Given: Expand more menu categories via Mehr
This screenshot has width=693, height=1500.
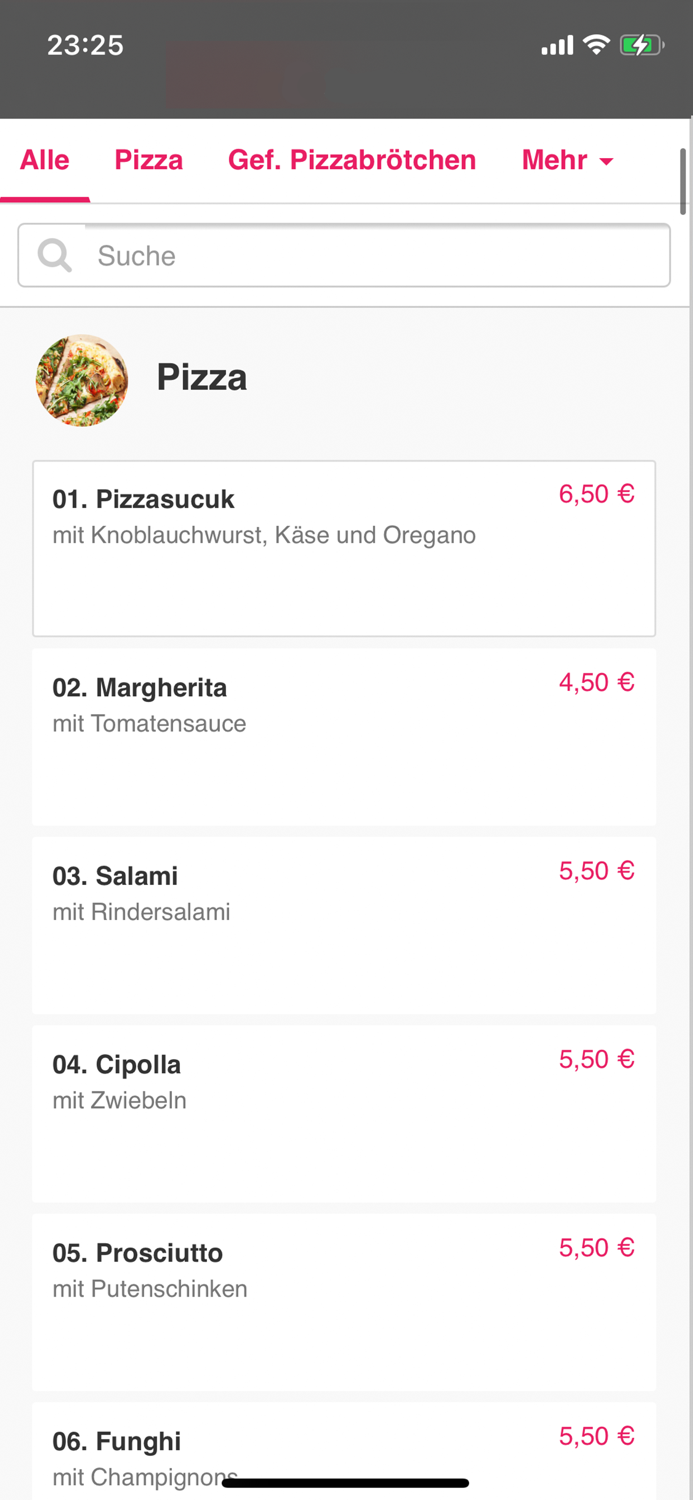Looking at the screenshot, I should 567,160.
